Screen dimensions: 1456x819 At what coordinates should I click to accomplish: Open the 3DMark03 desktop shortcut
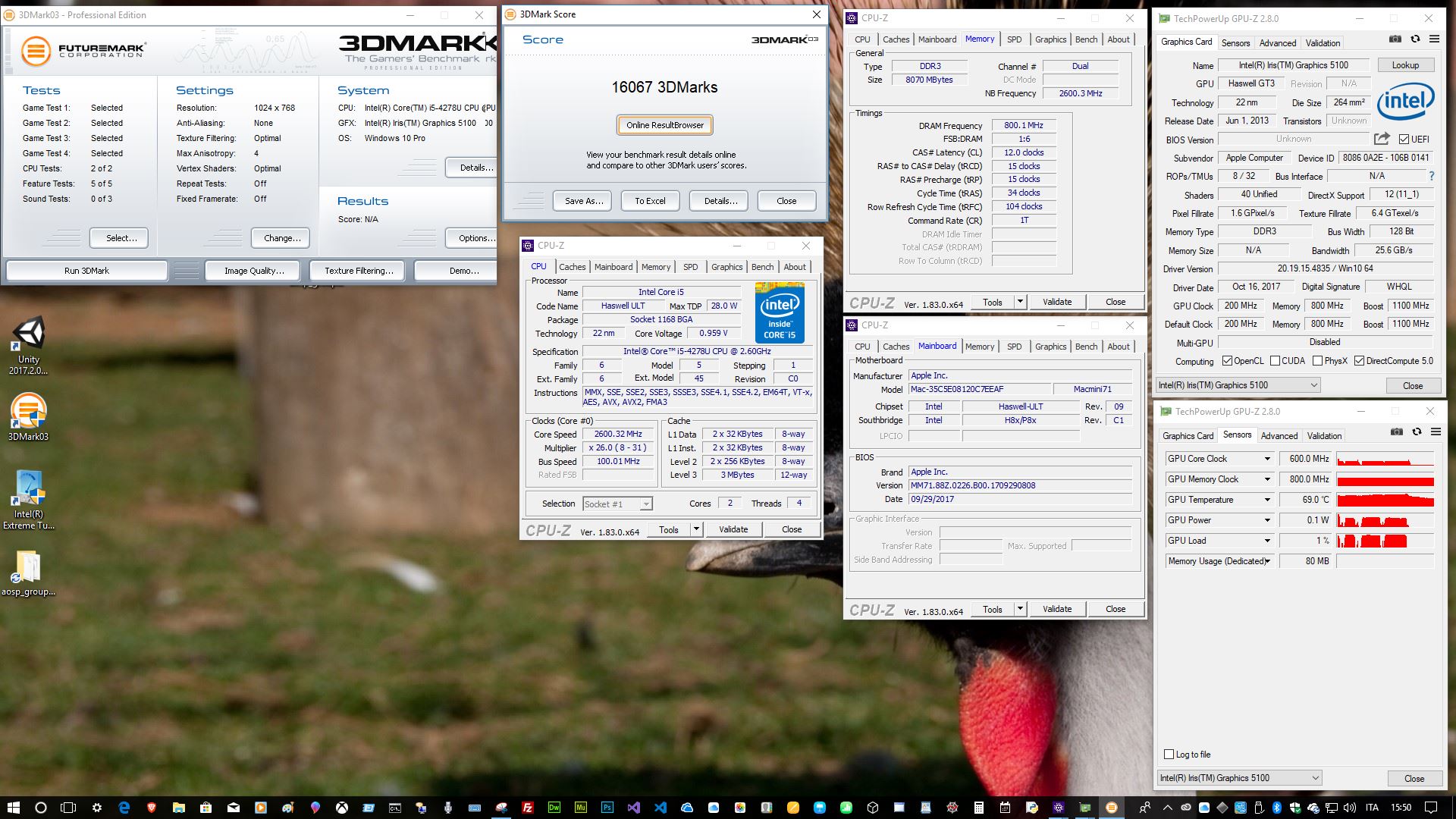(28, 417)
